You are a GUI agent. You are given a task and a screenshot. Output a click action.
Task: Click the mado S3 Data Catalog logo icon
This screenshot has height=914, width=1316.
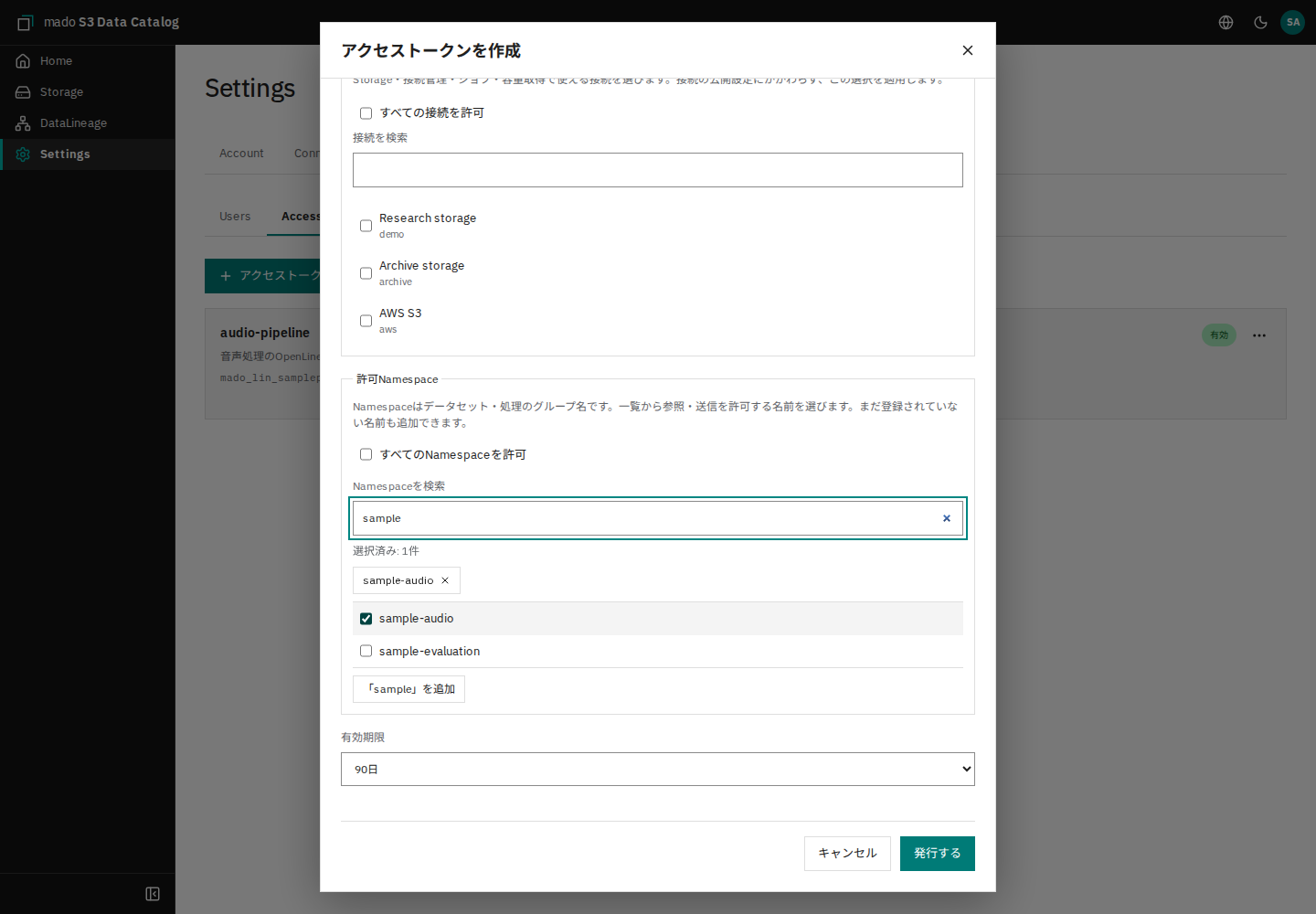coord(25,22)
